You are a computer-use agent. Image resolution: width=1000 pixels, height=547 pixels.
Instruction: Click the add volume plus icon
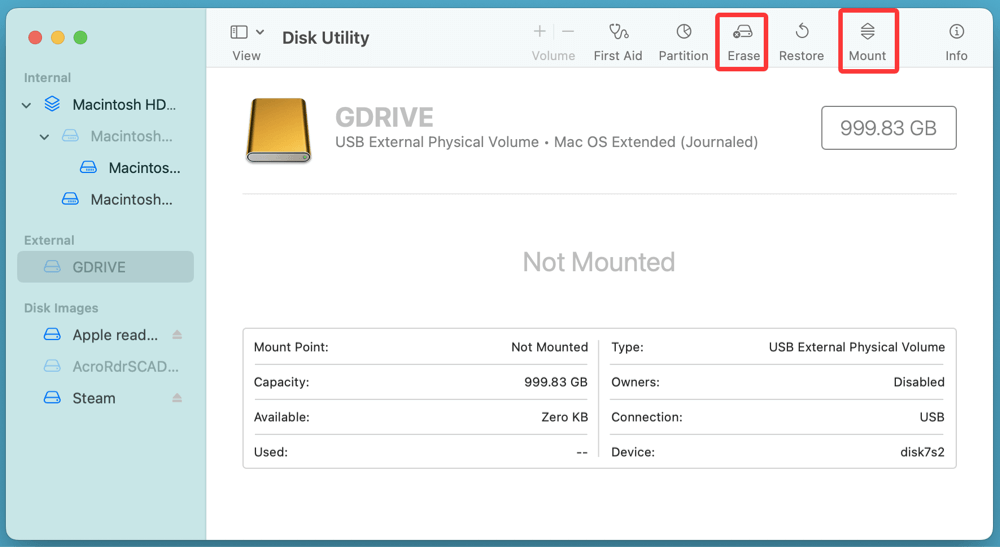coord(540,31)
